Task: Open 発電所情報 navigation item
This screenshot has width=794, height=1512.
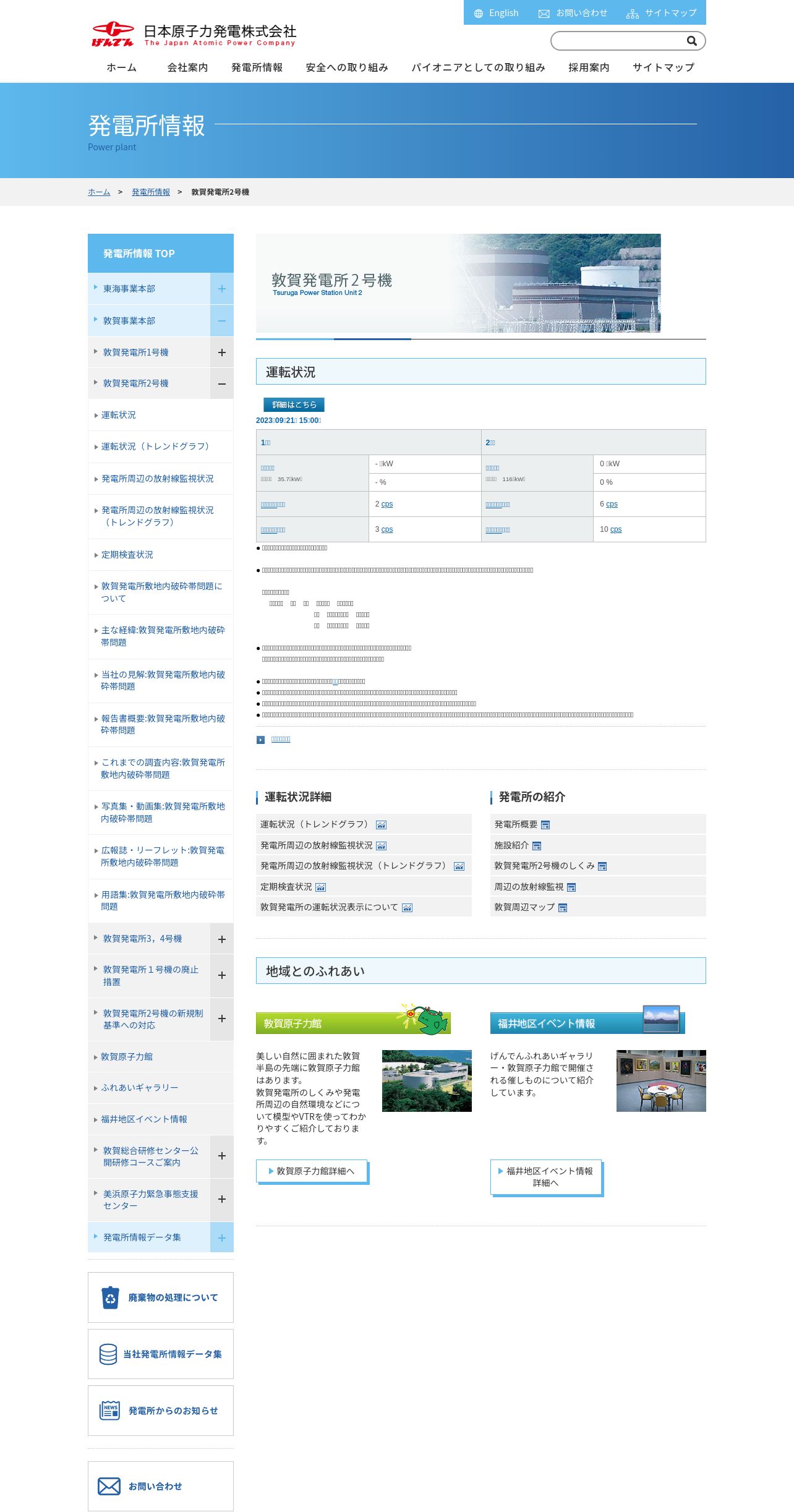Action: point(257,67)
